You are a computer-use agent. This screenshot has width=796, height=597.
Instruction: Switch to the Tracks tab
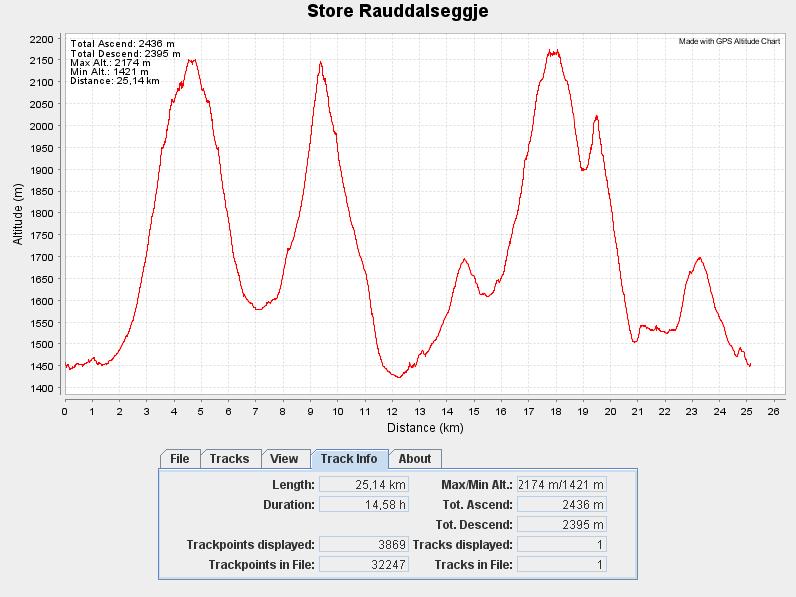coord(231,459)
